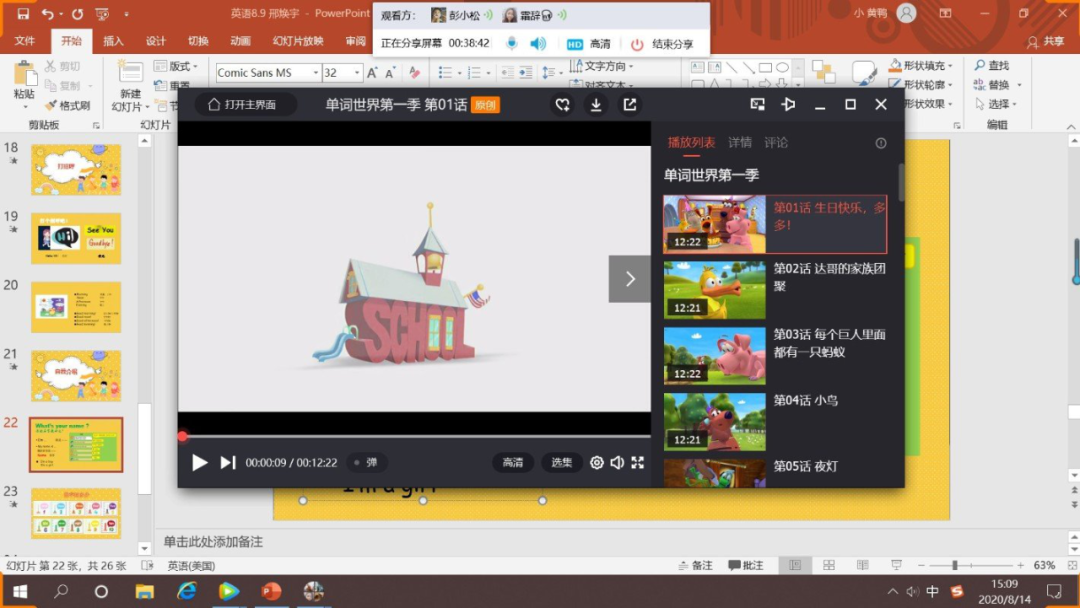The width and height of the screenshot is (1080, 608).
Task: Clear text formatting icon
Action: (415, 73)
